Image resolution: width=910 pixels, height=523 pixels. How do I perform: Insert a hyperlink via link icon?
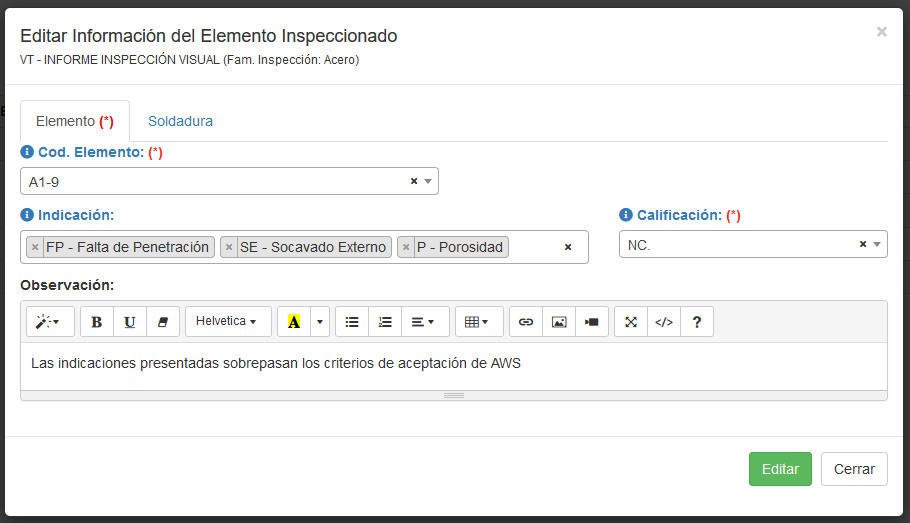tap(526, 322)
